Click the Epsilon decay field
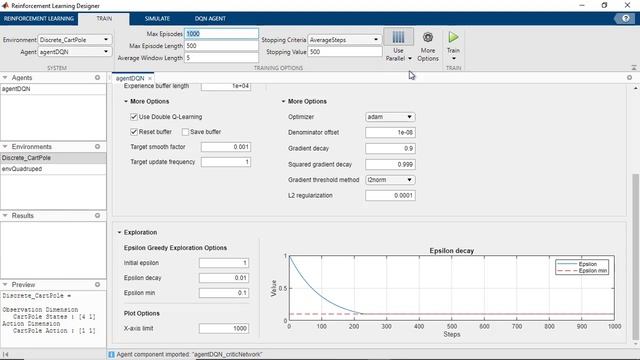The height and width of the screenshot is (360, 640). pyautogui.click(x=224, y=278)
